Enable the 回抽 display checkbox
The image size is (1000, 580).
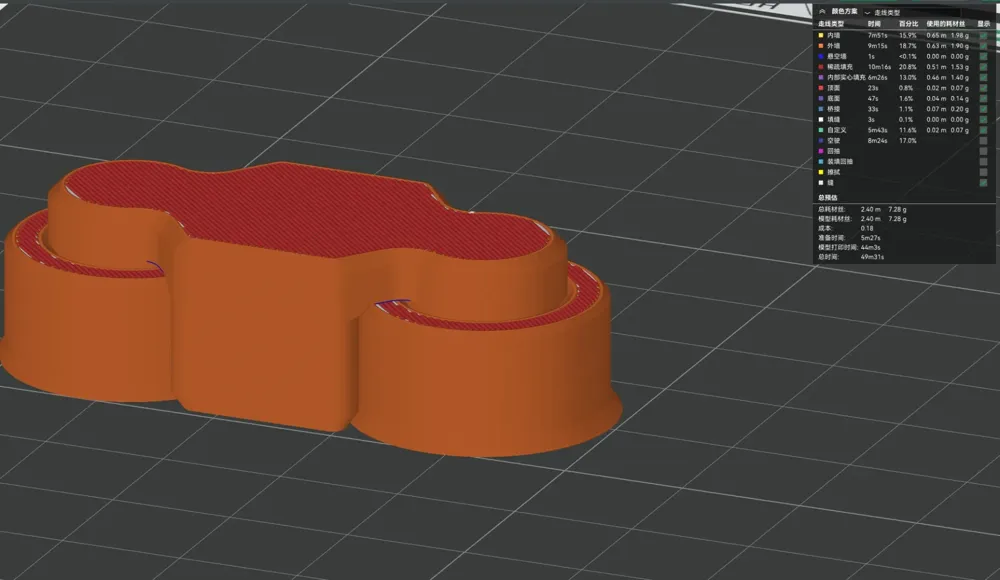[x=983, y=151]
